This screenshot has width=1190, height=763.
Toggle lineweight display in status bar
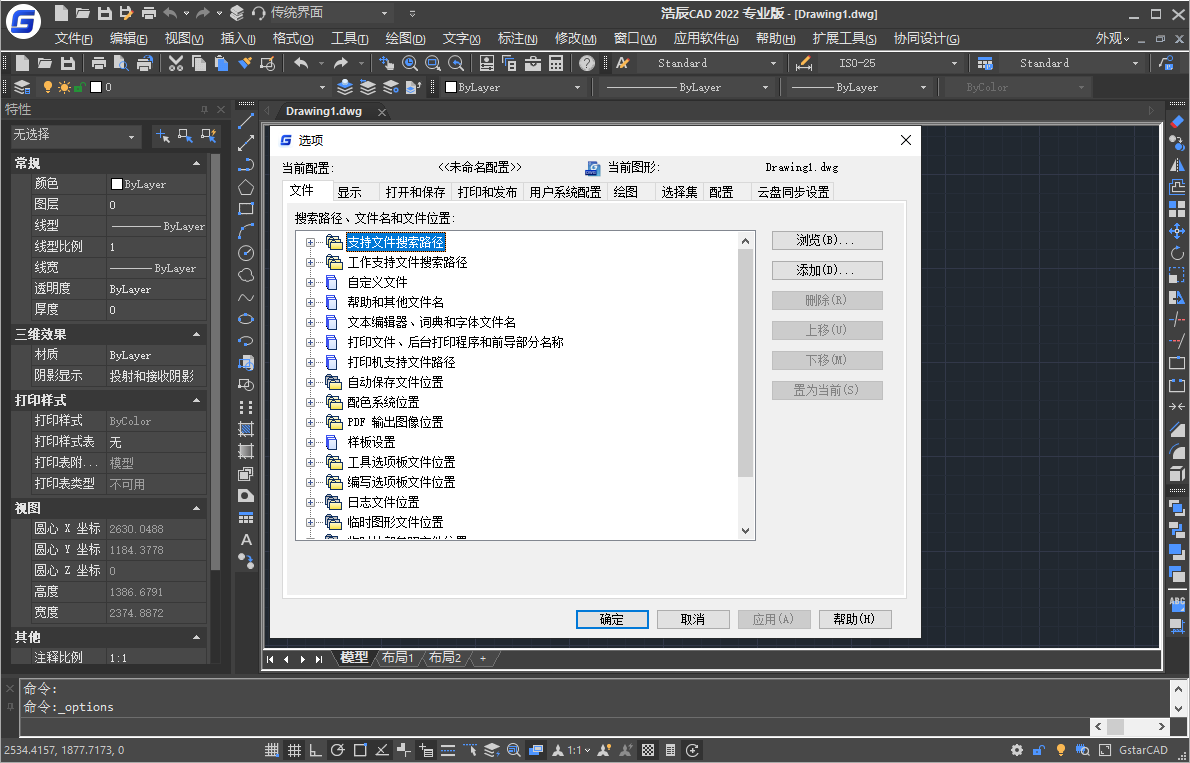coord(448,750)
